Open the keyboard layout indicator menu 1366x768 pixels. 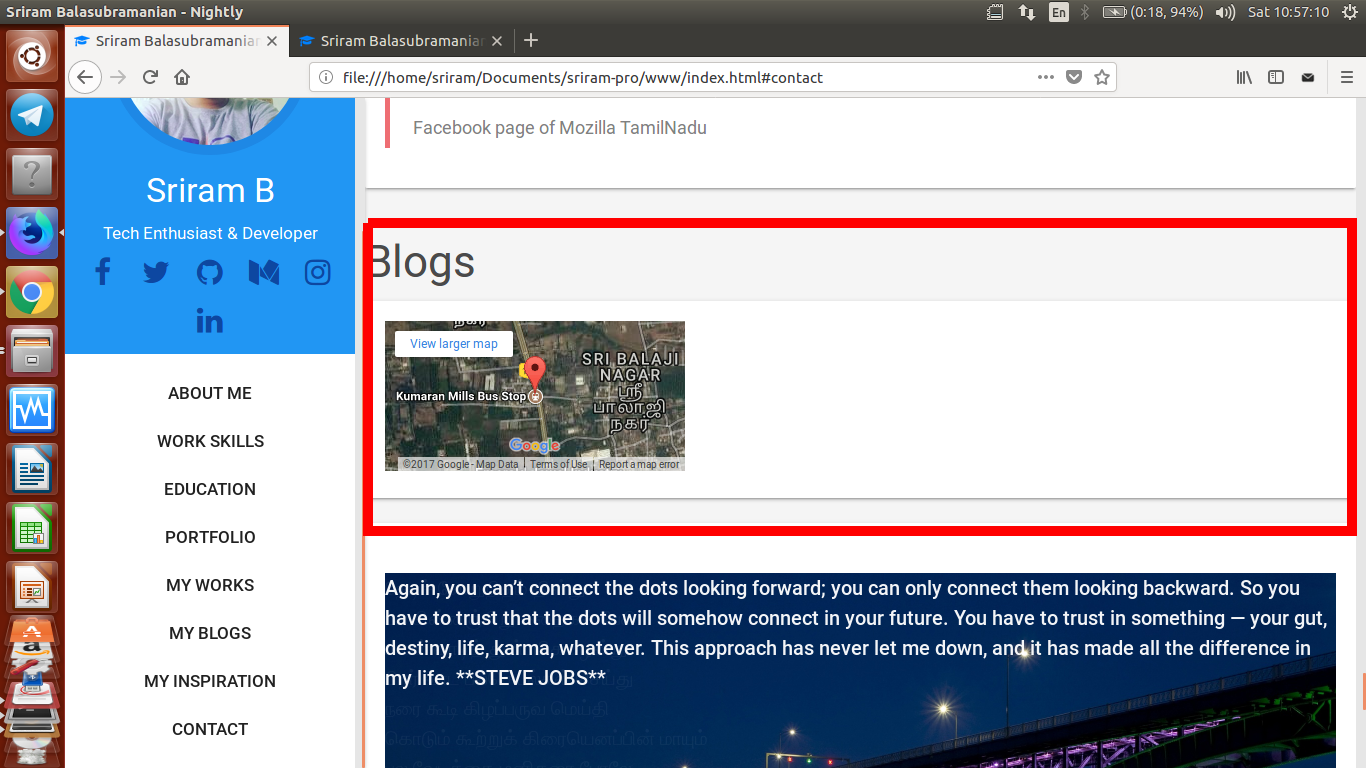coord(1058,11)
